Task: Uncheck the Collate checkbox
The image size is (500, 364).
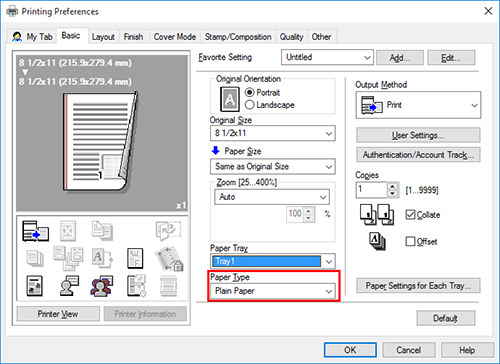Action: coord(410,215)
